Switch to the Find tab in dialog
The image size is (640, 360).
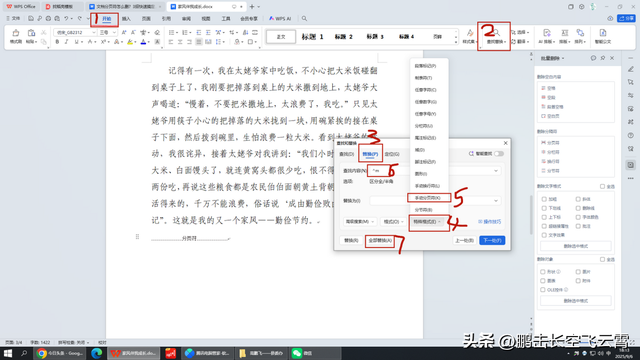coord(347,154)
